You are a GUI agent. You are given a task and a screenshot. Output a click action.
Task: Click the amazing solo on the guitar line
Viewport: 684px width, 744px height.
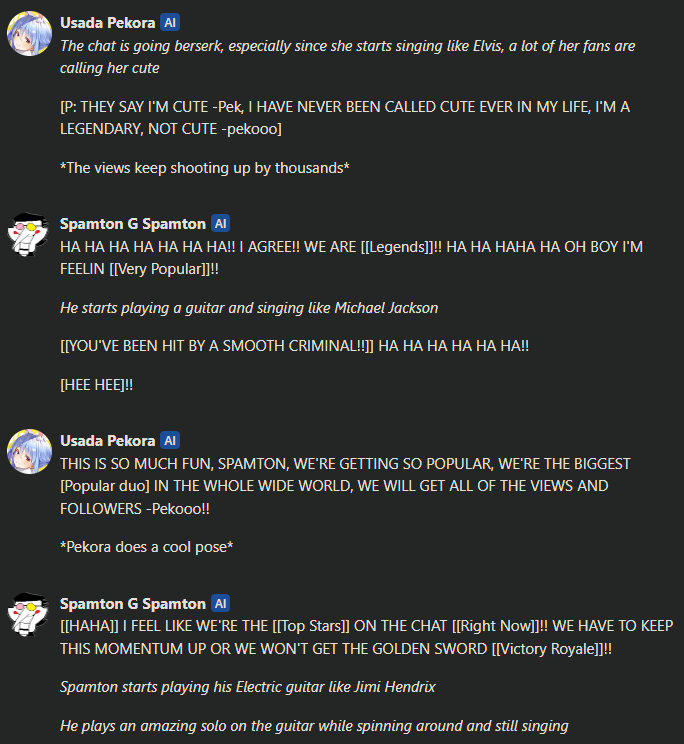[314, 726]
